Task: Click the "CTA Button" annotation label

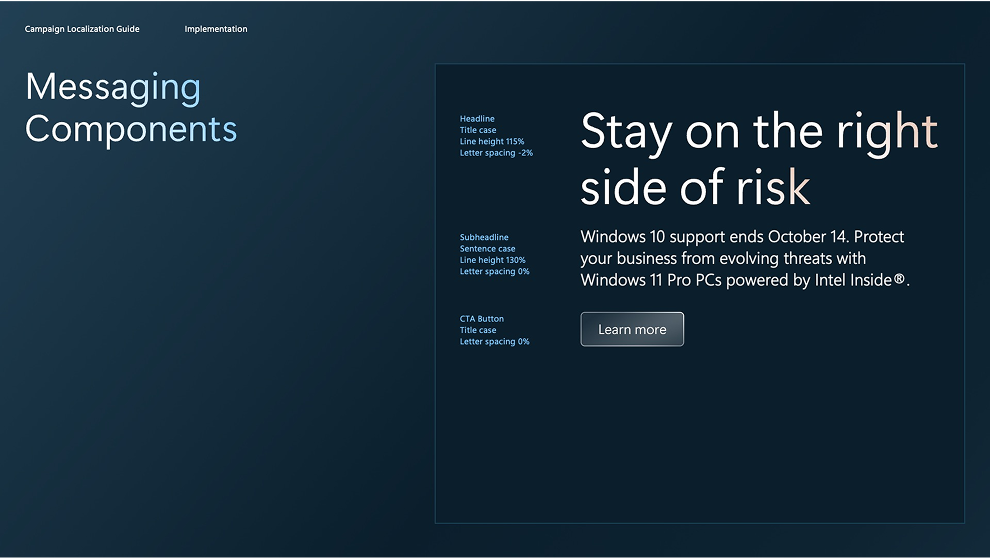Action: tap(482, 319)
